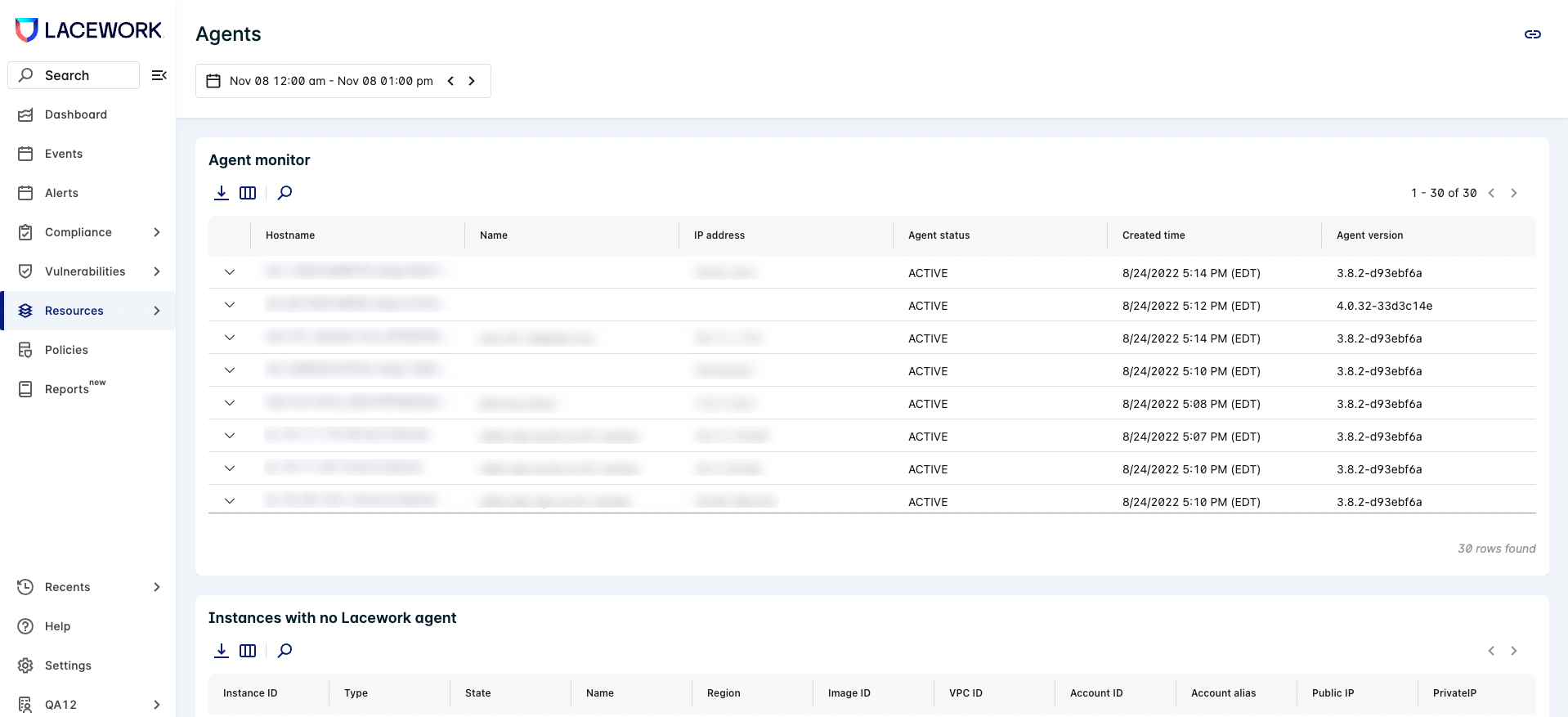Viewport: 1568px width, 717px height.
Task: Sort by Account ID column
Action: 1096,693
